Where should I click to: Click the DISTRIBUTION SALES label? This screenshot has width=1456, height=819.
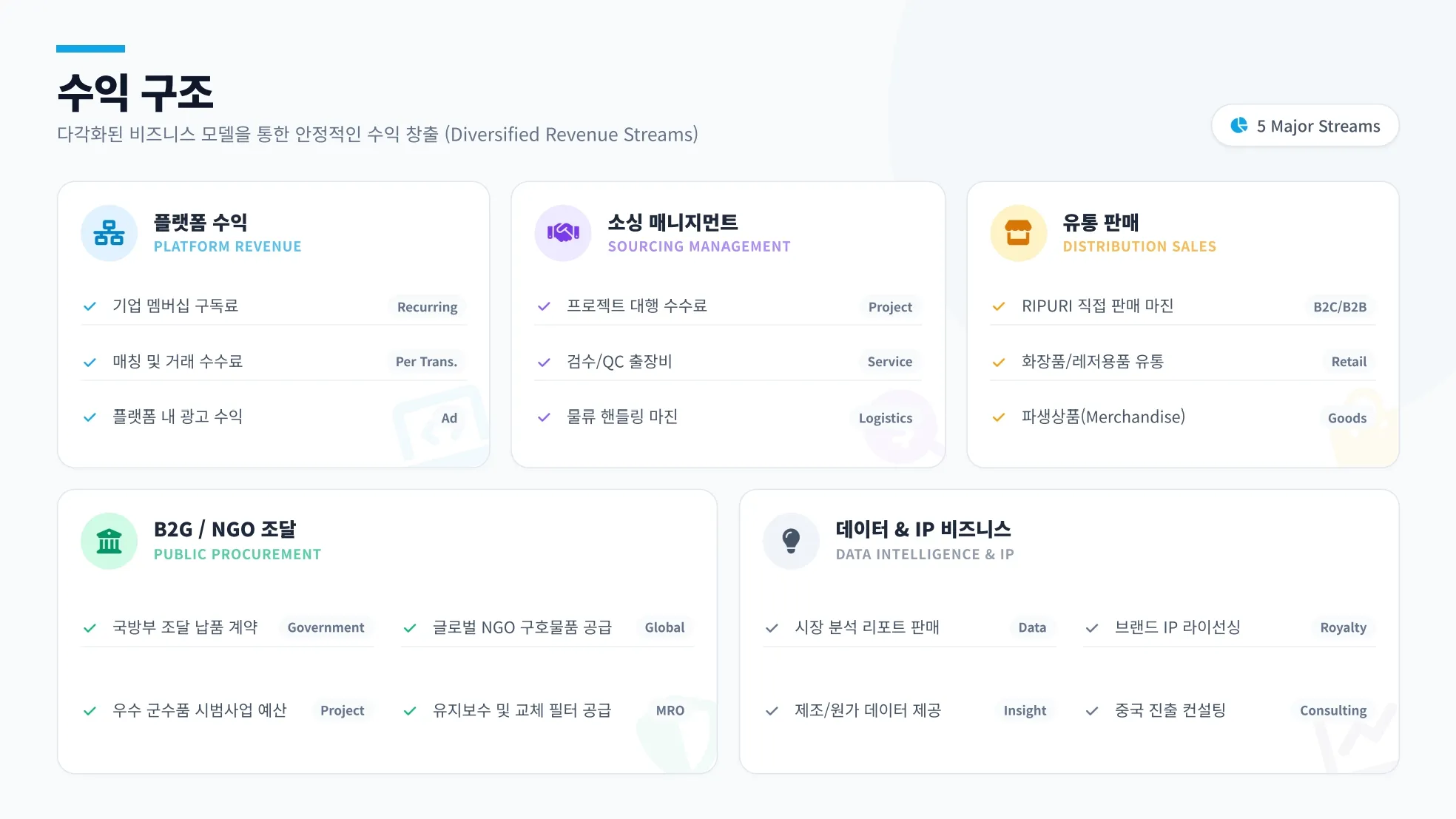coord(1139,246)
